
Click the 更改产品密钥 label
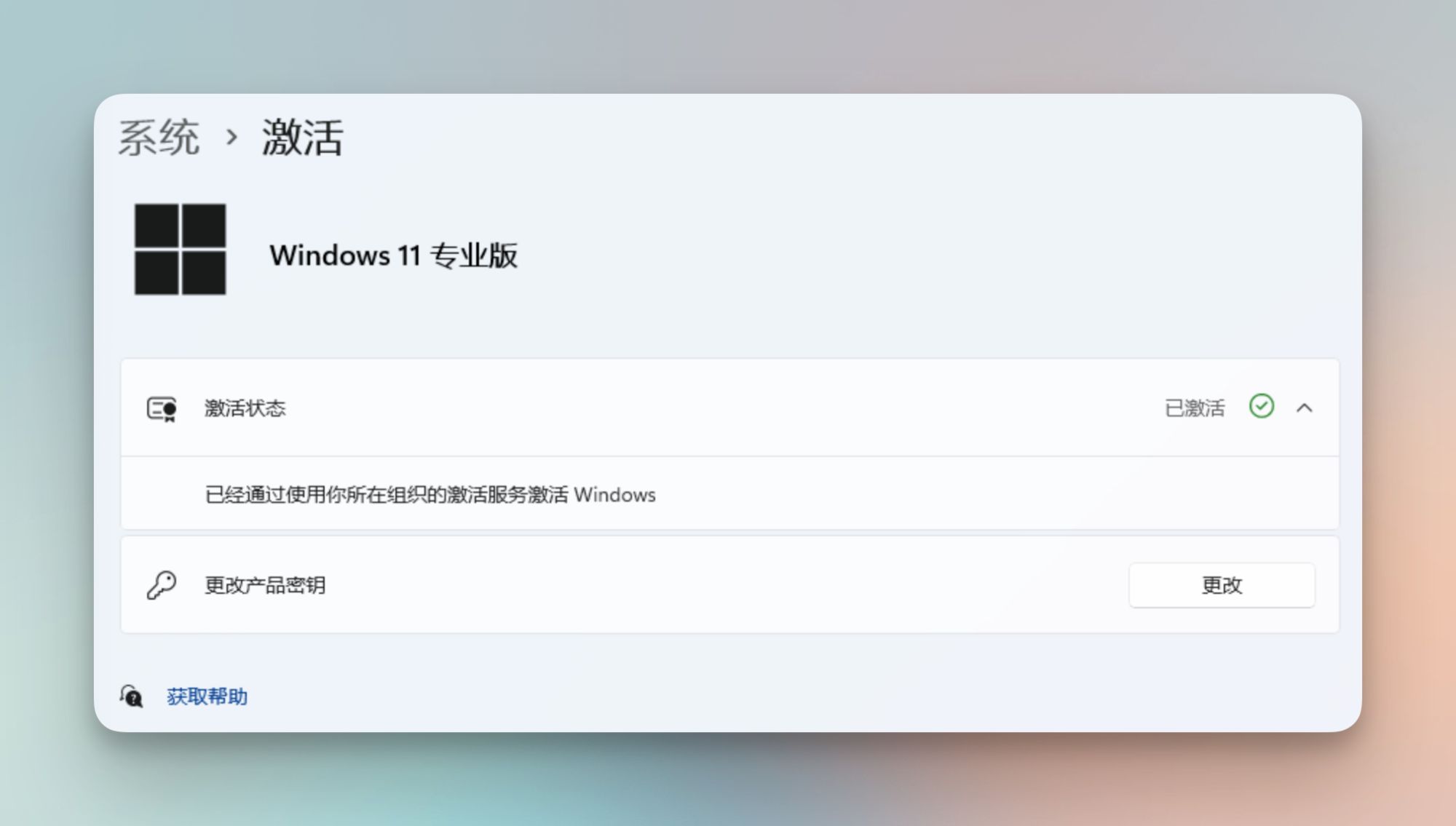(x=265, y=584)
